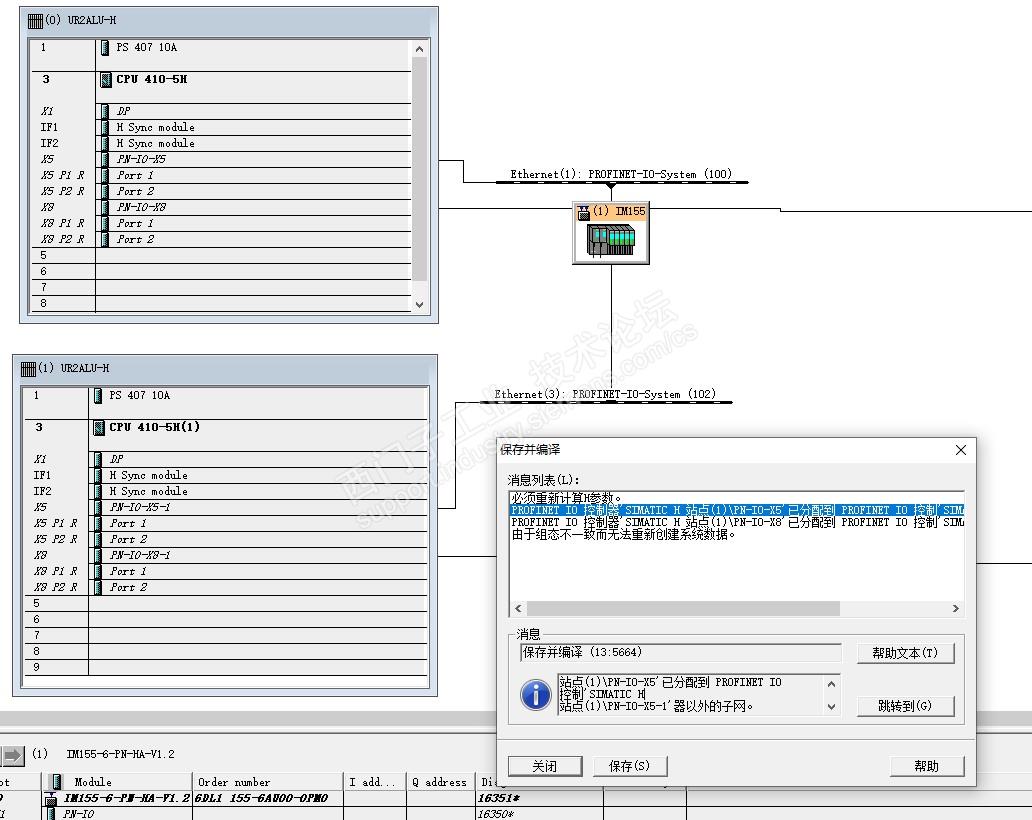Click the PN-IO-X8 interface icon in rack (0)
Viewport: 1032px width, 820px height.
click(105, 207)
